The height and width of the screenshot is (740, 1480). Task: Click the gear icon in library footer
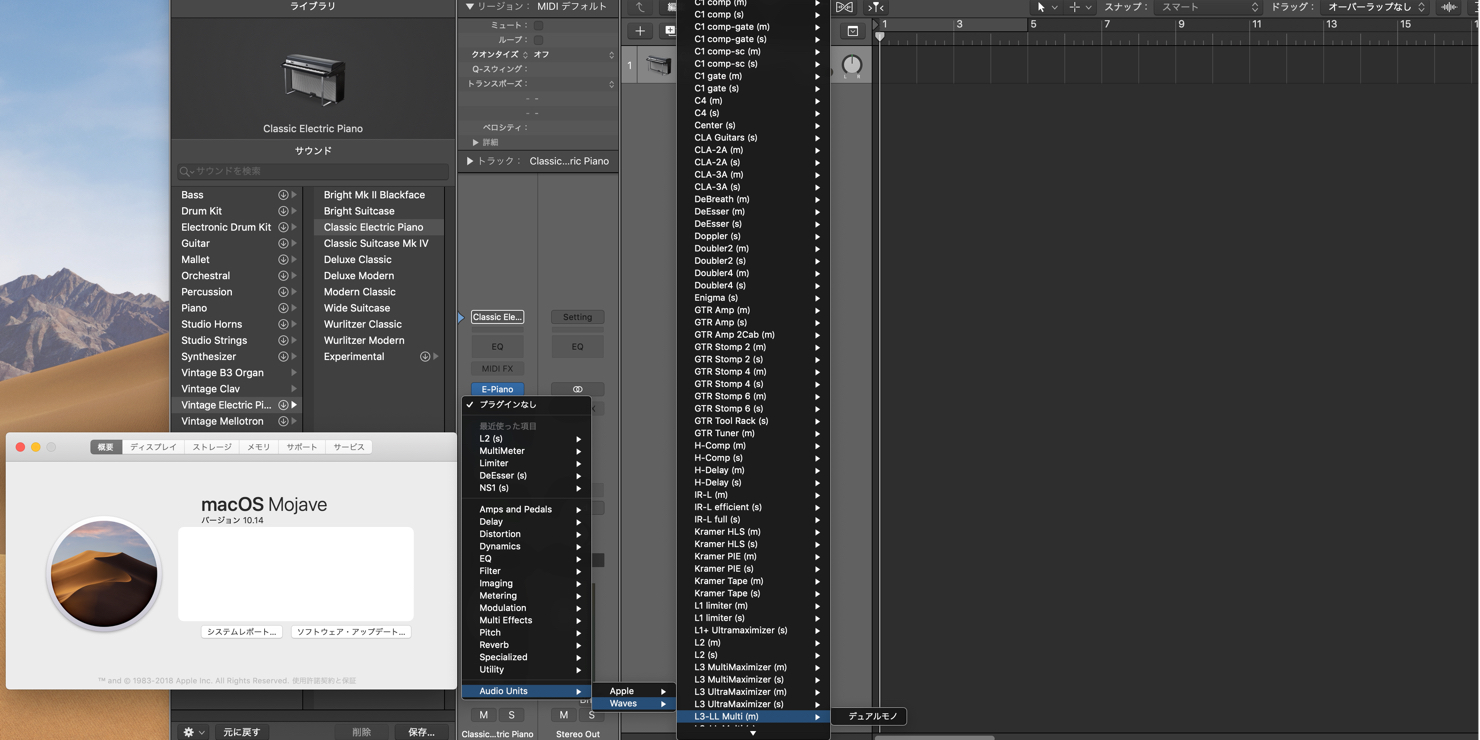(x=188, y=732)
